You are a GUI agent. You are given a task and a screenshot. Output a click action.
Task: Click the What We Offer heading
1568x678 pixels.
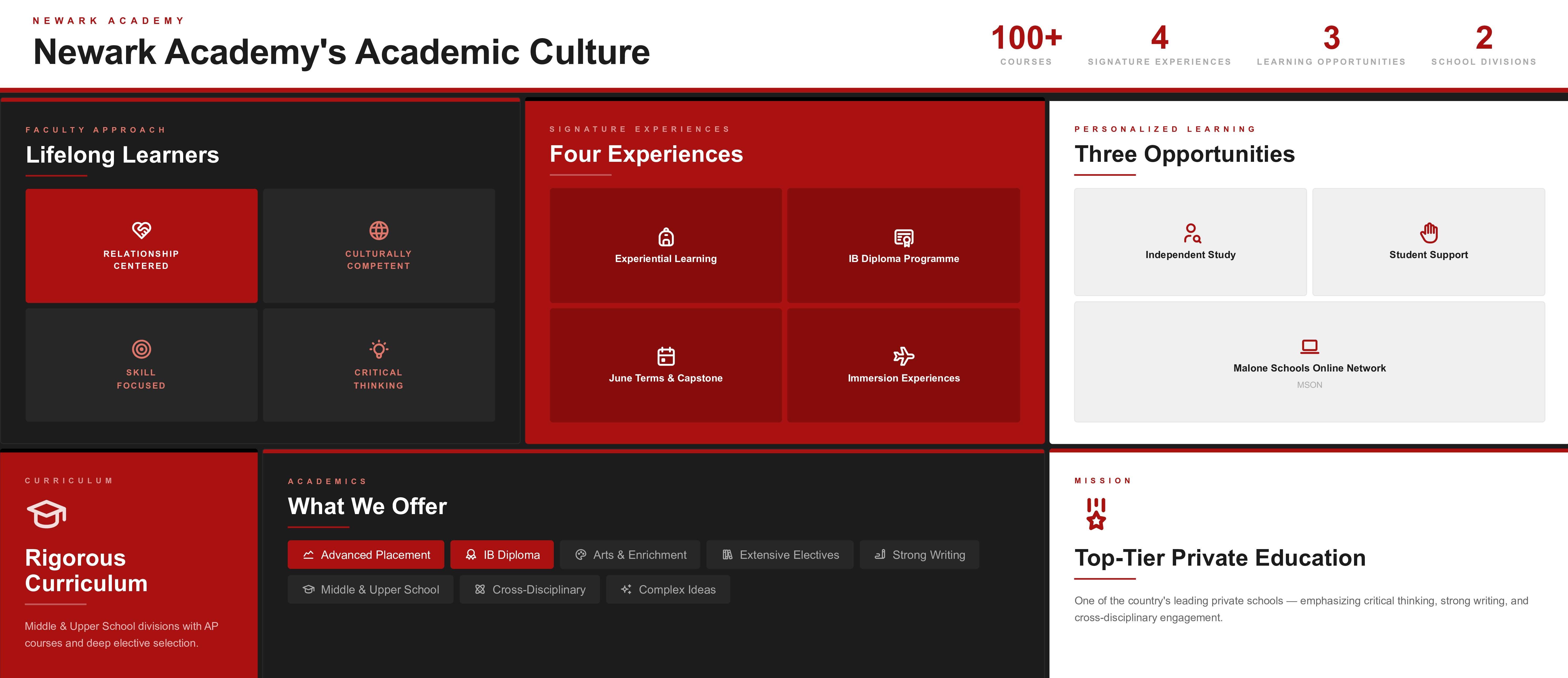click(367, 506)
